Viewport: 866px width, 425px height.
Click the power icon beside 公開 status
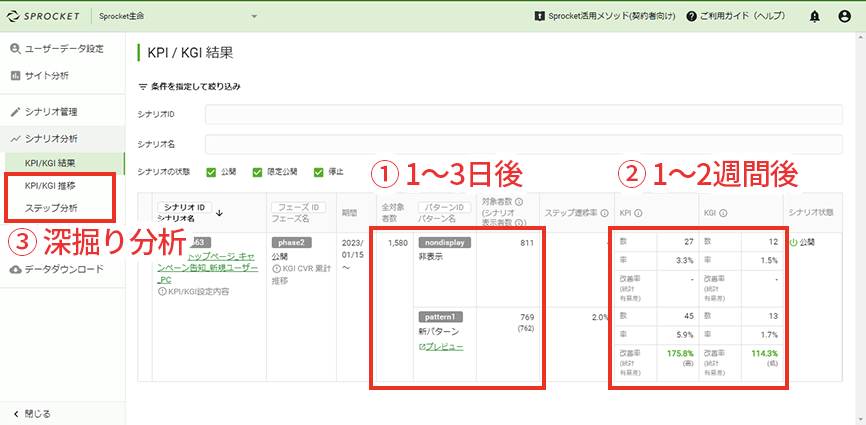794,242
